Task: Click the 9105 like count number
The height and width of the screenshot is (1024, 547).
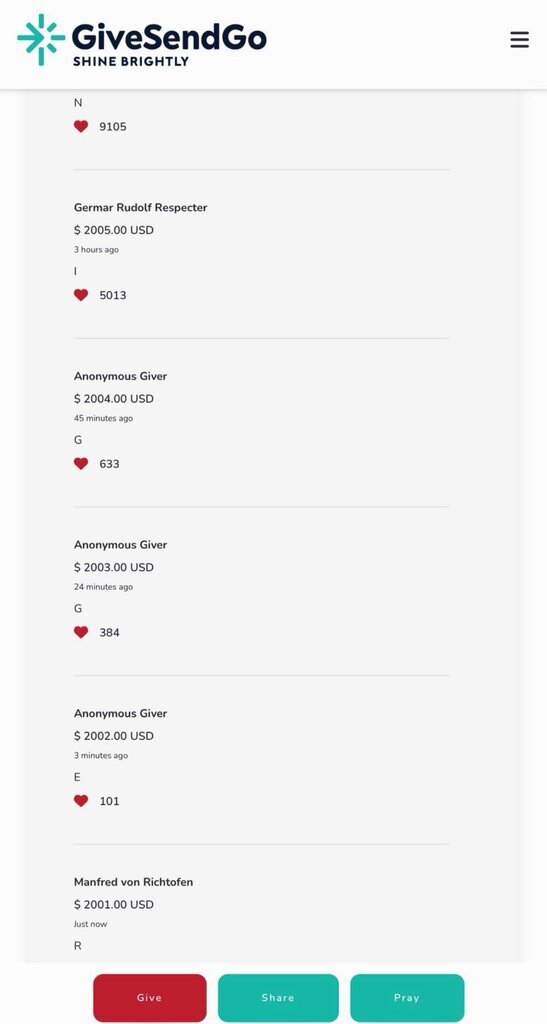Action: pyautogui.click(x=113, y=127)
